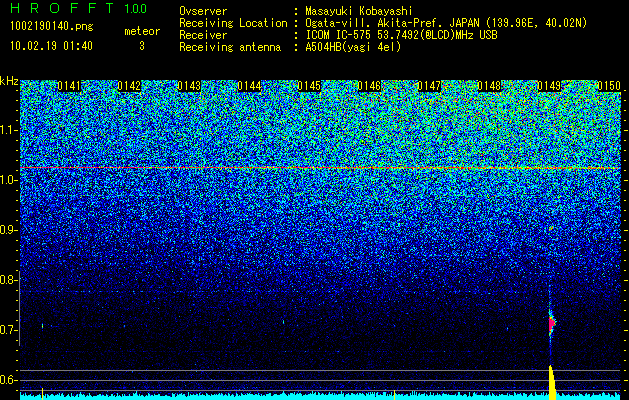The height and width of the screenshot is (400, 629).
Task: Click the red meteor echo burst
Action: pyautogui.click(x=552, y=323)
